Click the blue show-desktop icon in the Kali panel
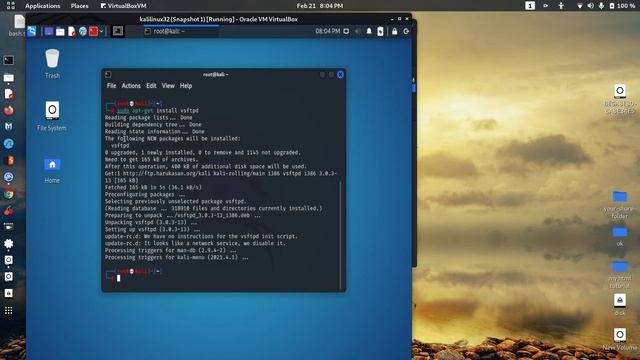640x360 pixels. click(49, 31)
